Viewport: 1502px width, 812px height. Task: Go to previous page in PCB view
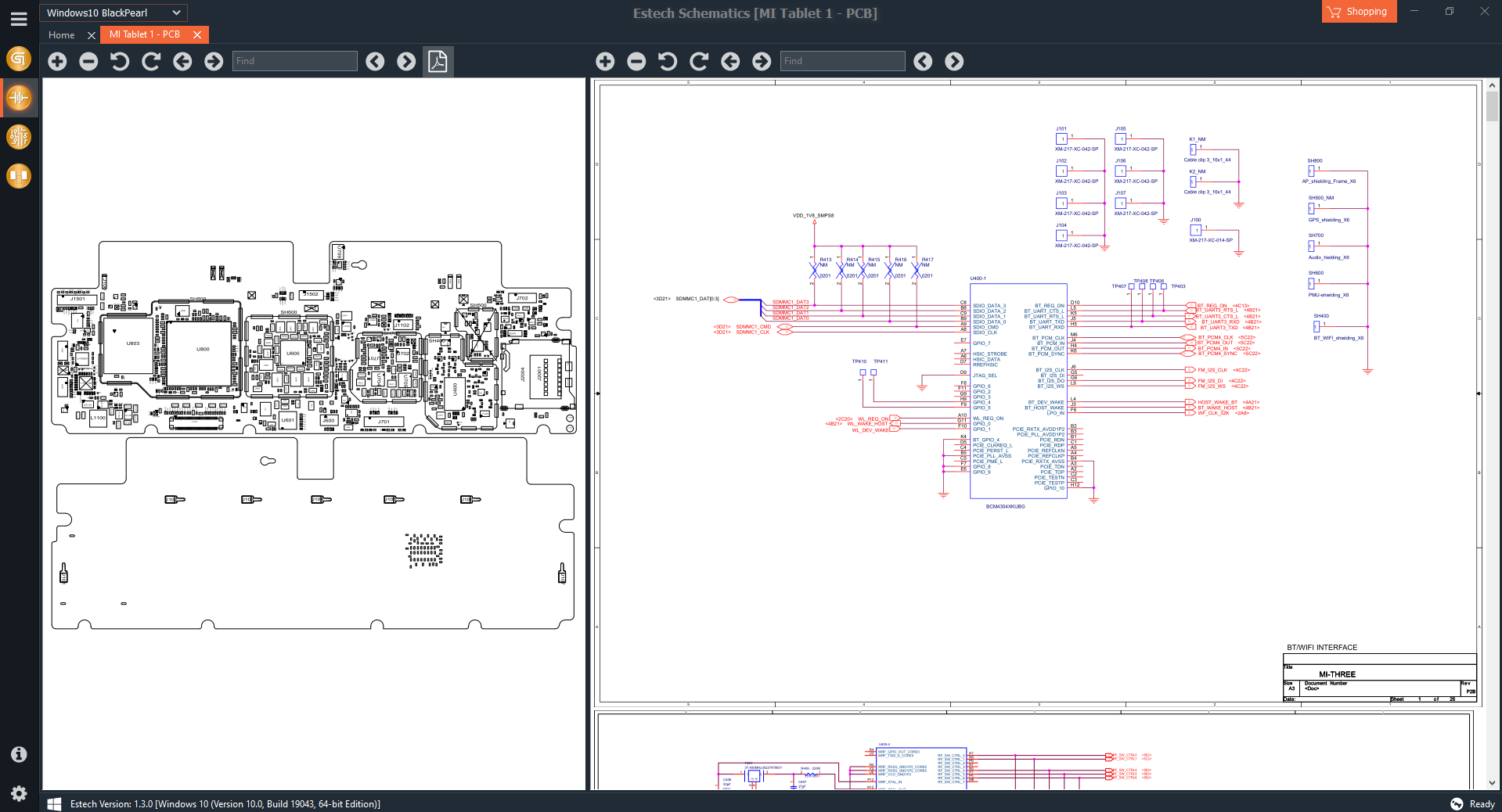pos(182,61)
